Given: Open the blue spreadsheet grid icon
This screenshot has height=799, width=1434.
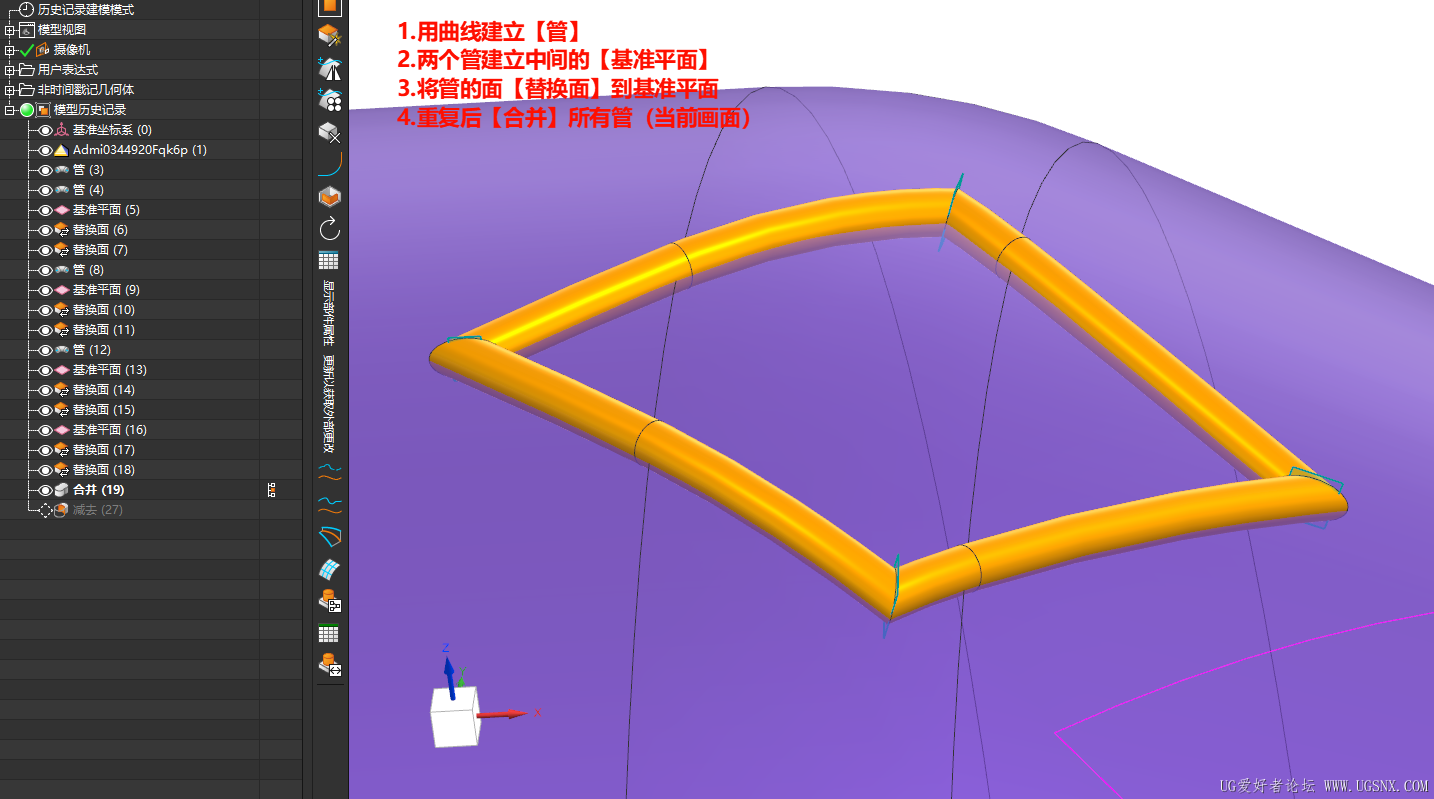Looking at the screenshot, I should (329, 261).
